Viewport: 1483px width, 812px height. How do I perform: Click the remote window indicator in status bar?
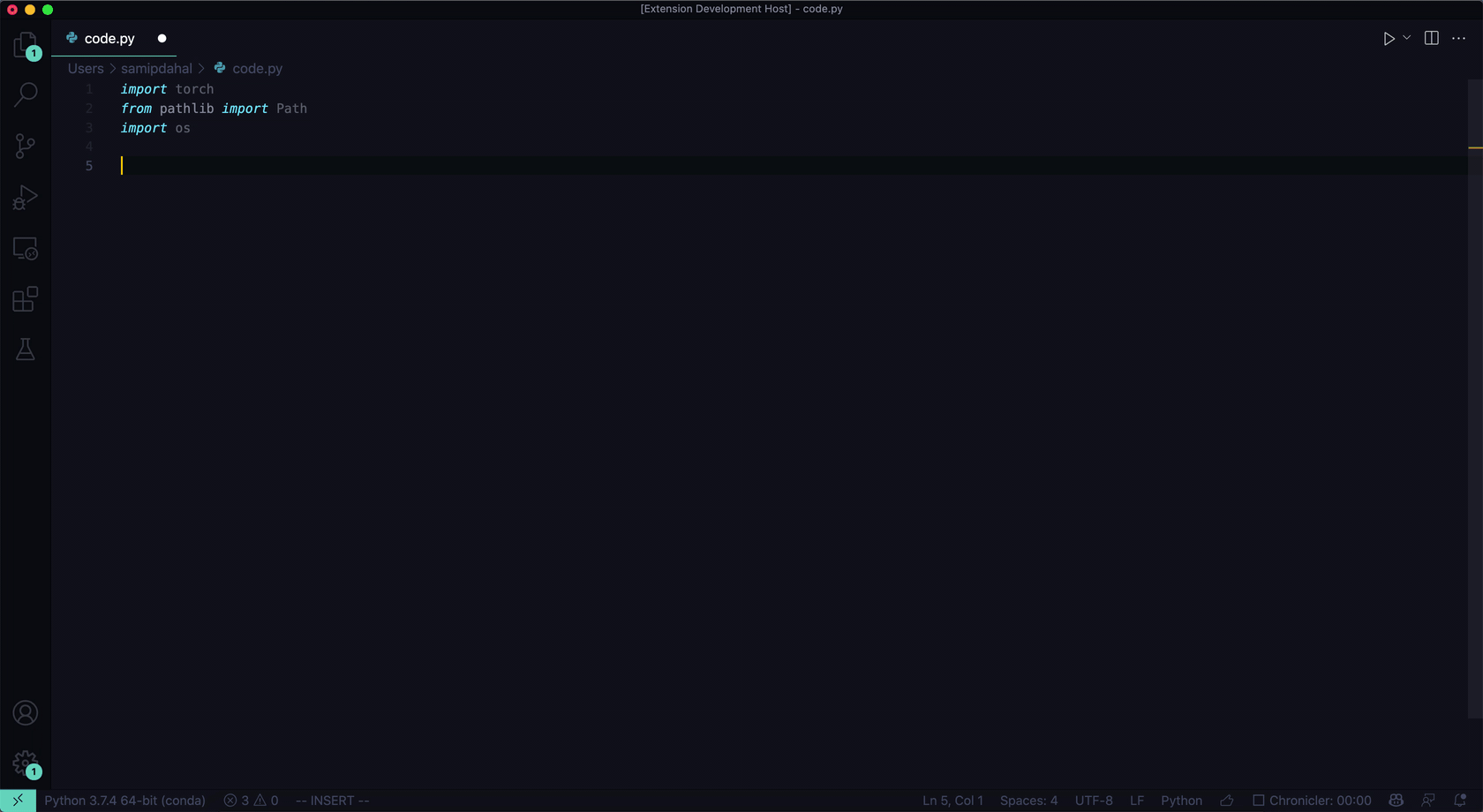point(18,801)
